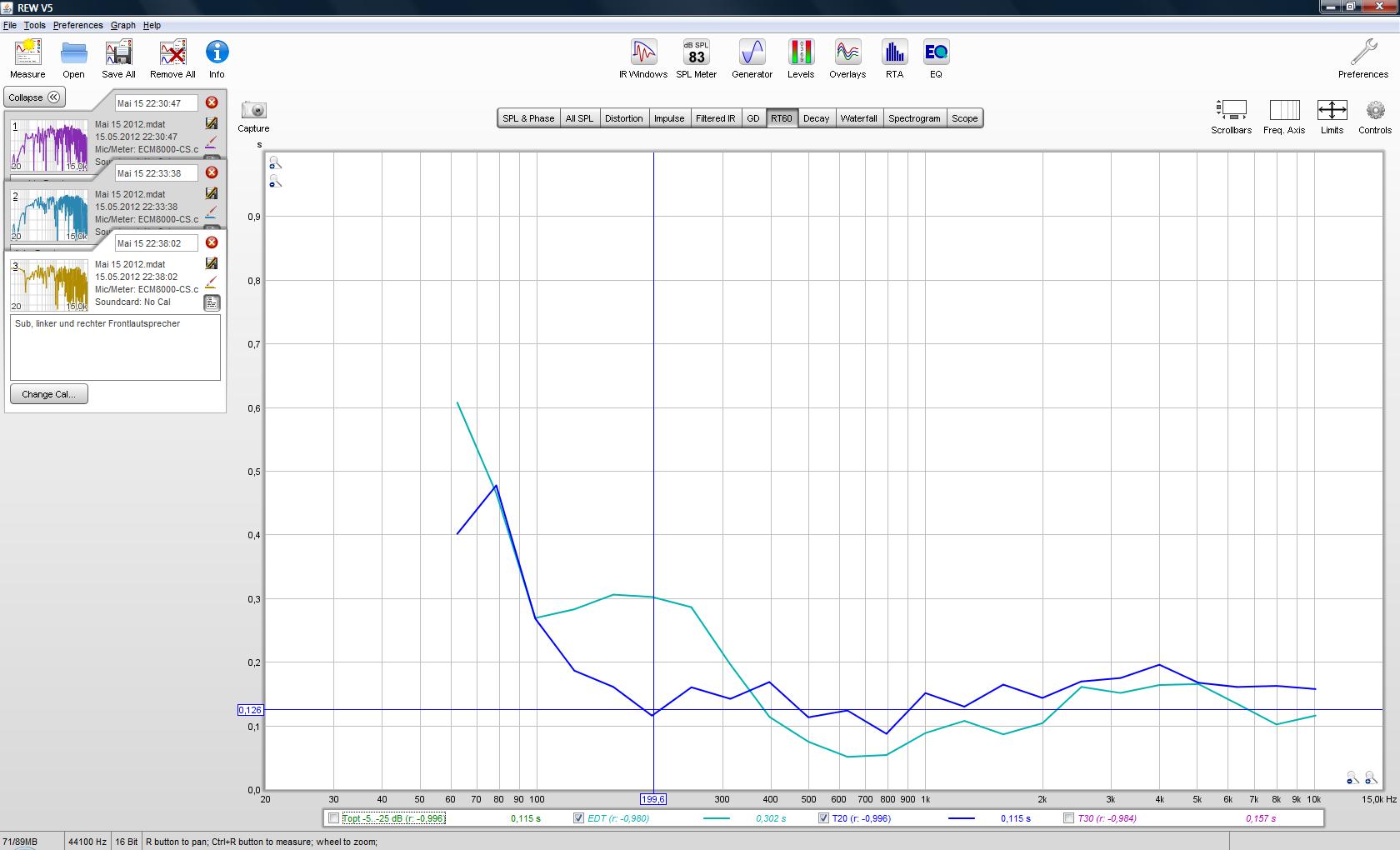Remove all measurements using Remove All icon
This screenshot has height=850, width=1400.
point(172,58)
